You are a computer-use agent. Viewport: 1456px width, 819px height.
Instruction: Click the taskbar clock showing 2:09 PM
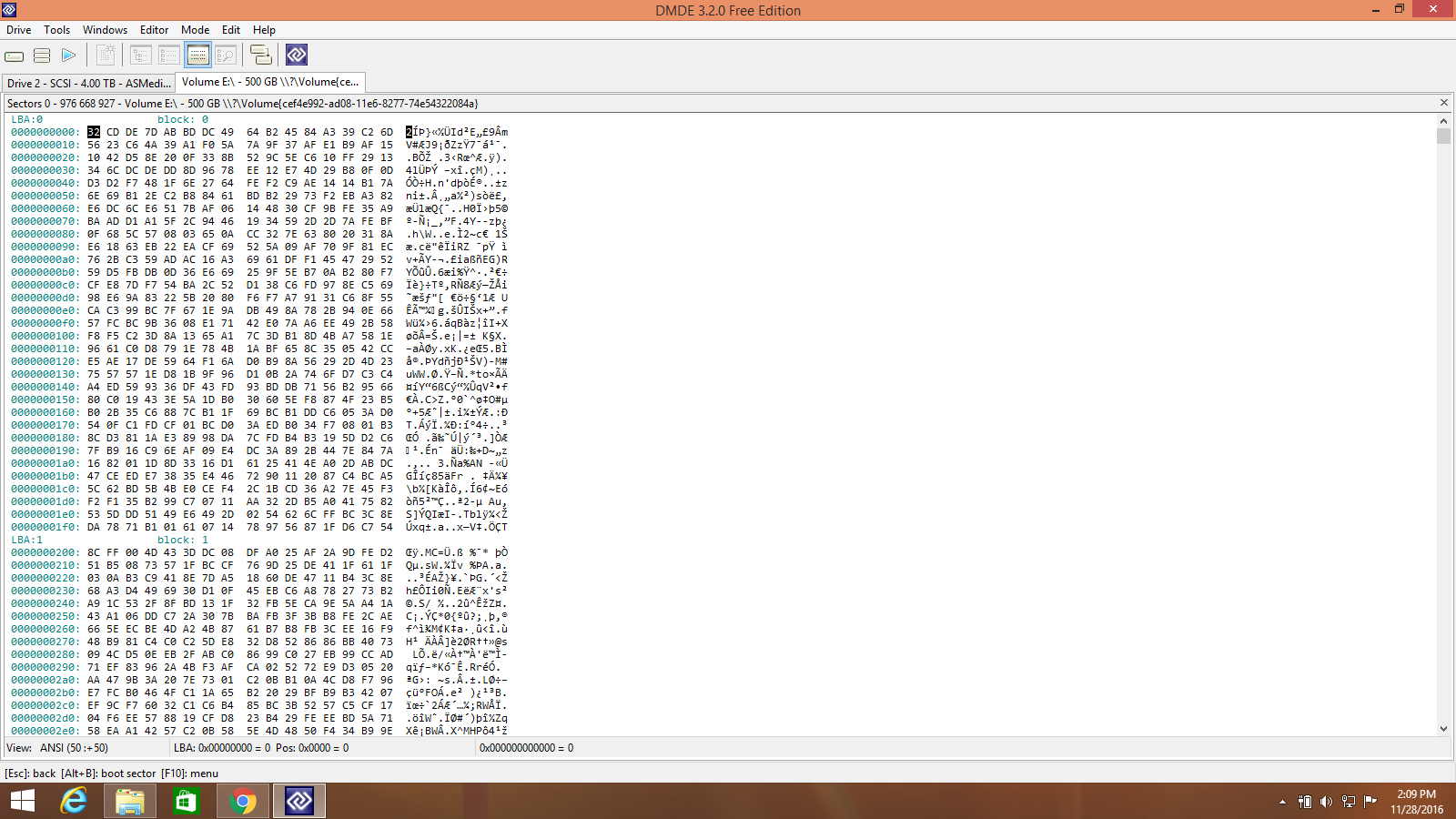tap(1416, 802)
